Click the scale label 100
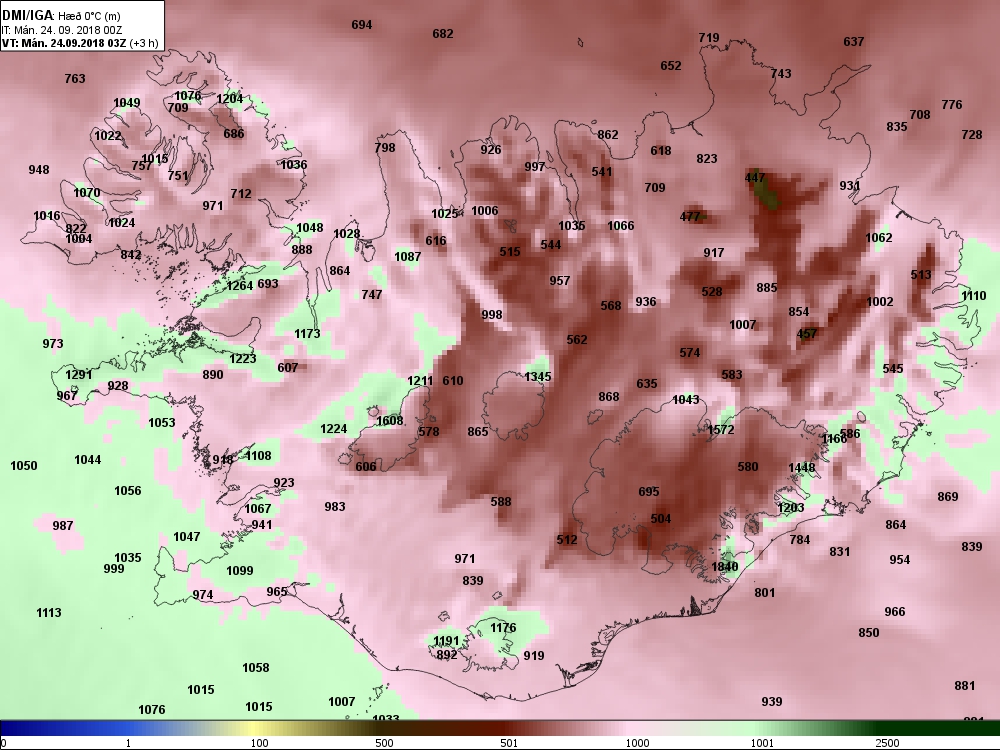This screenshot has width=1000, height=750. tap(259, 743)
